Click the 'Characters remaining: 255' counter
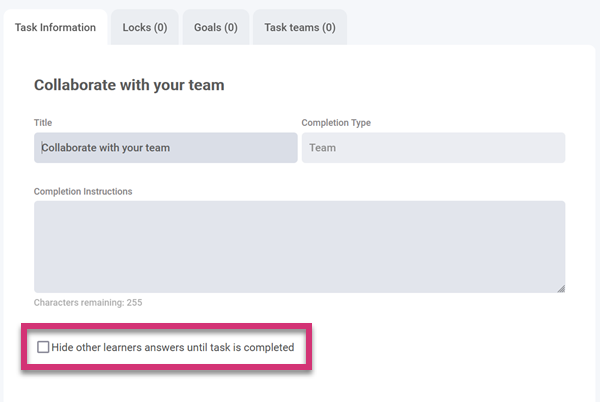600x402 pixels. 94,302
